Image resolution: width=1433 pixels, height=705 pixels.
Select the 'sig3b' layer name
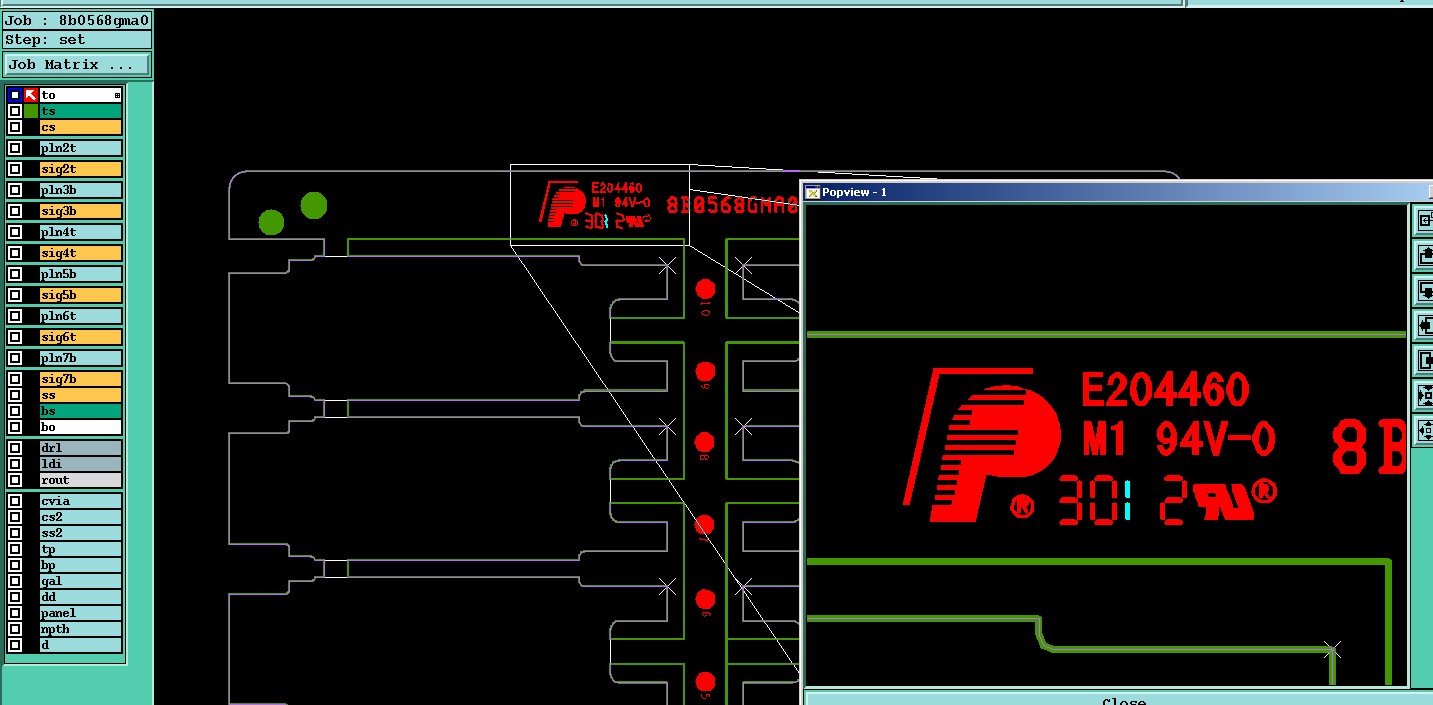[x=81, y=211]
